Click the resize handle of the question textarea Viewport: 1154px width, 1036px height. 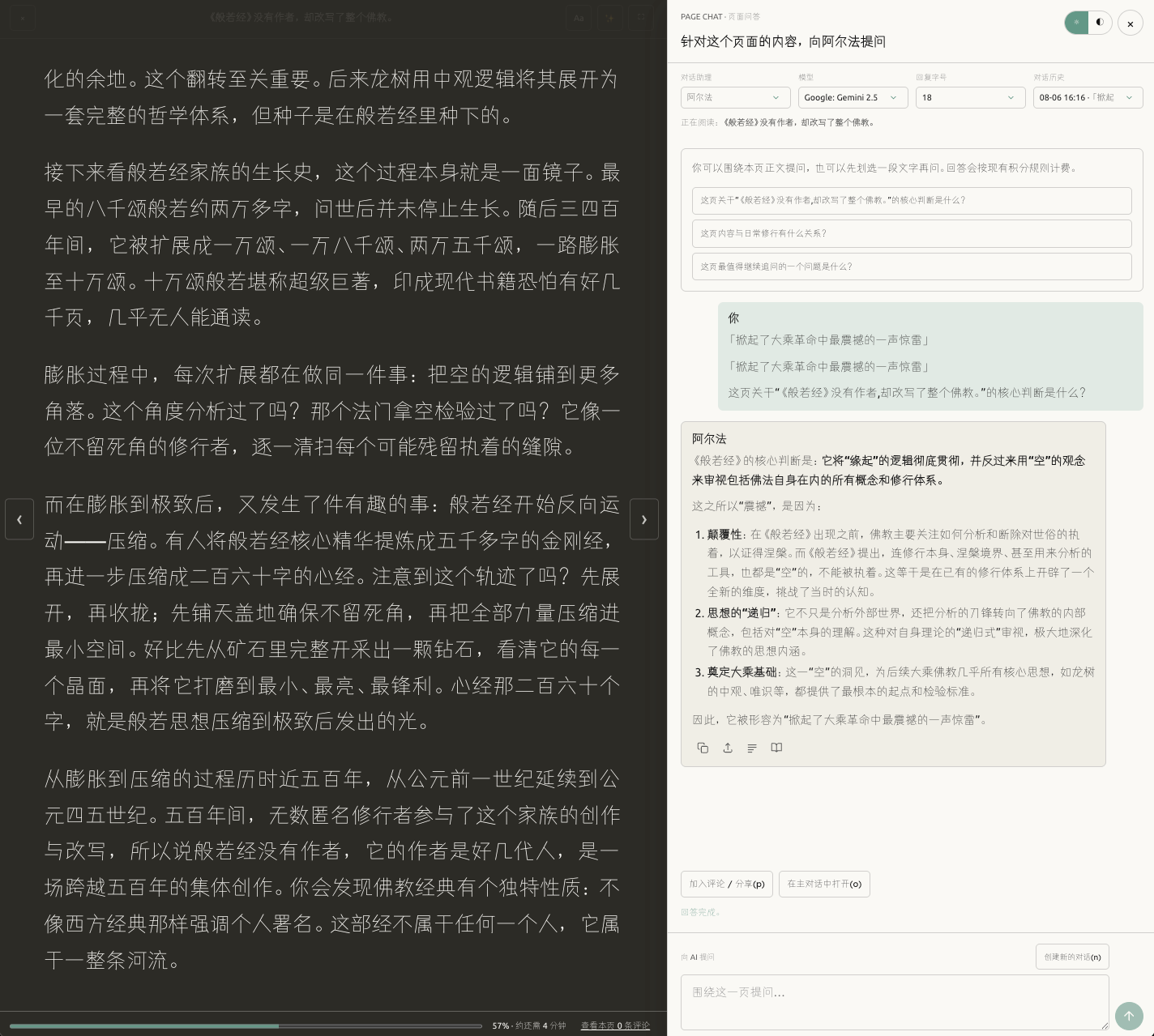(x=1104, y=1025)
